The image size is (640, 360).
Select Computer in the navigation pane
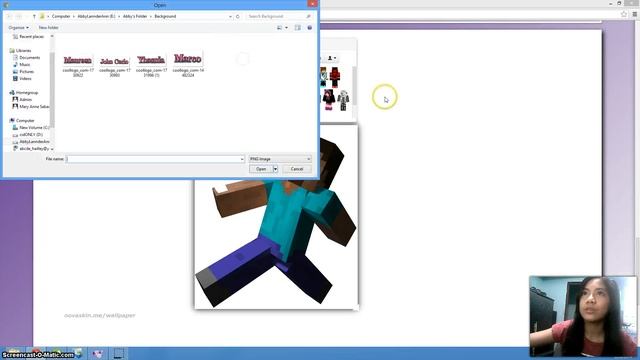coord(22,121)
